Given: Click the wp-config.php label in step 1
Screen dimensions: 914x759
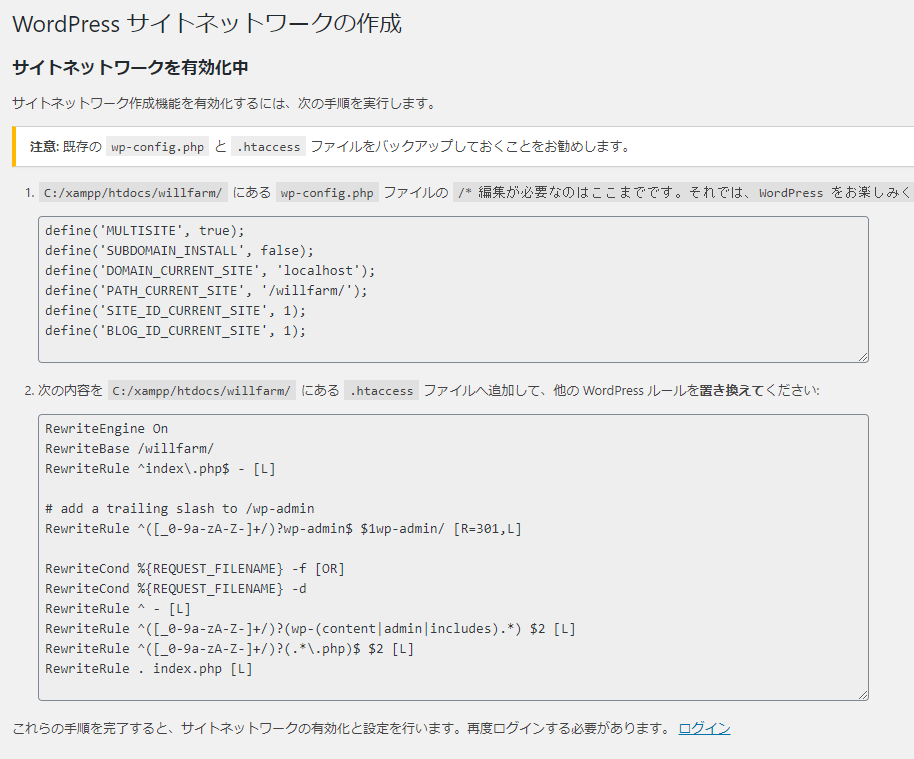Looking at the screenshot, I should coord(327,193).
